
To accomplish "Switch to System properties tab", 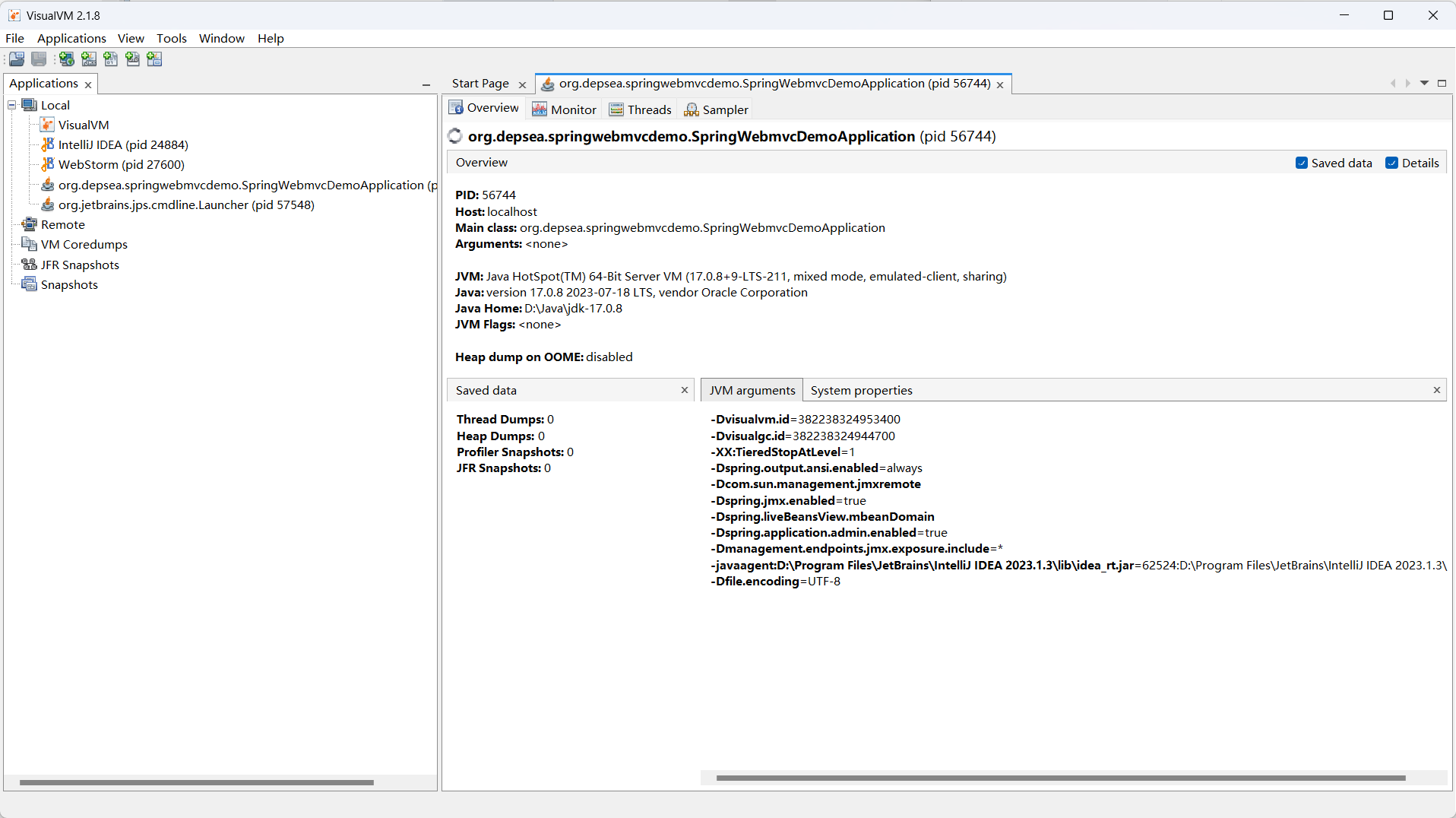I will click(861, 390).
